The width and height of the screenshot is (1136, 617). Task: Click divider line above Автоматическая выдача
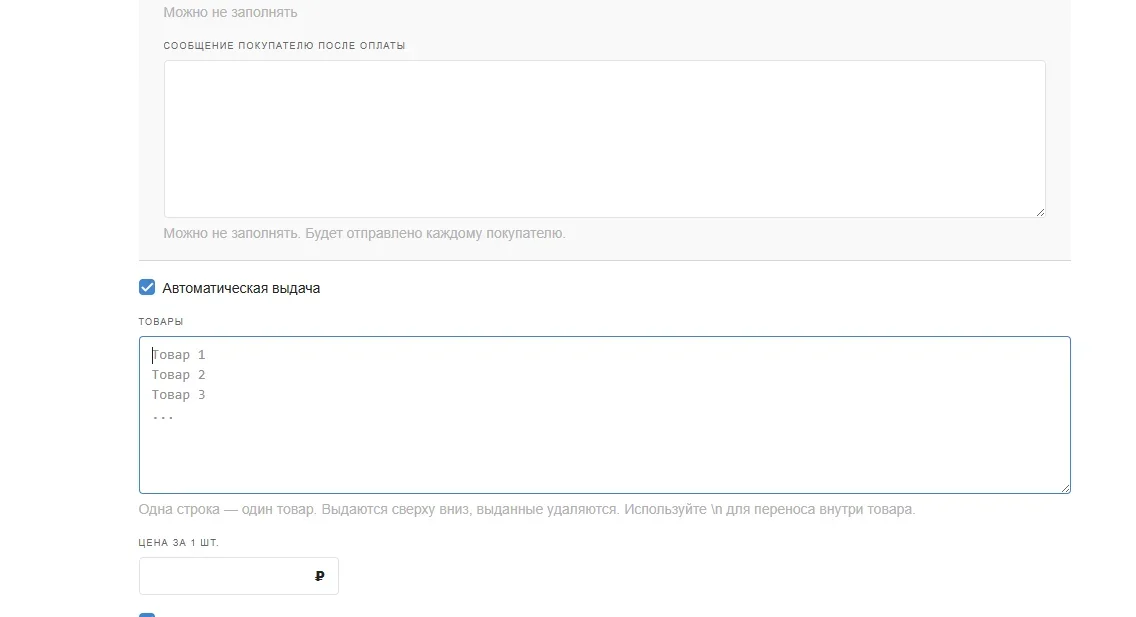pyautogui.click(x=604, y=261)
